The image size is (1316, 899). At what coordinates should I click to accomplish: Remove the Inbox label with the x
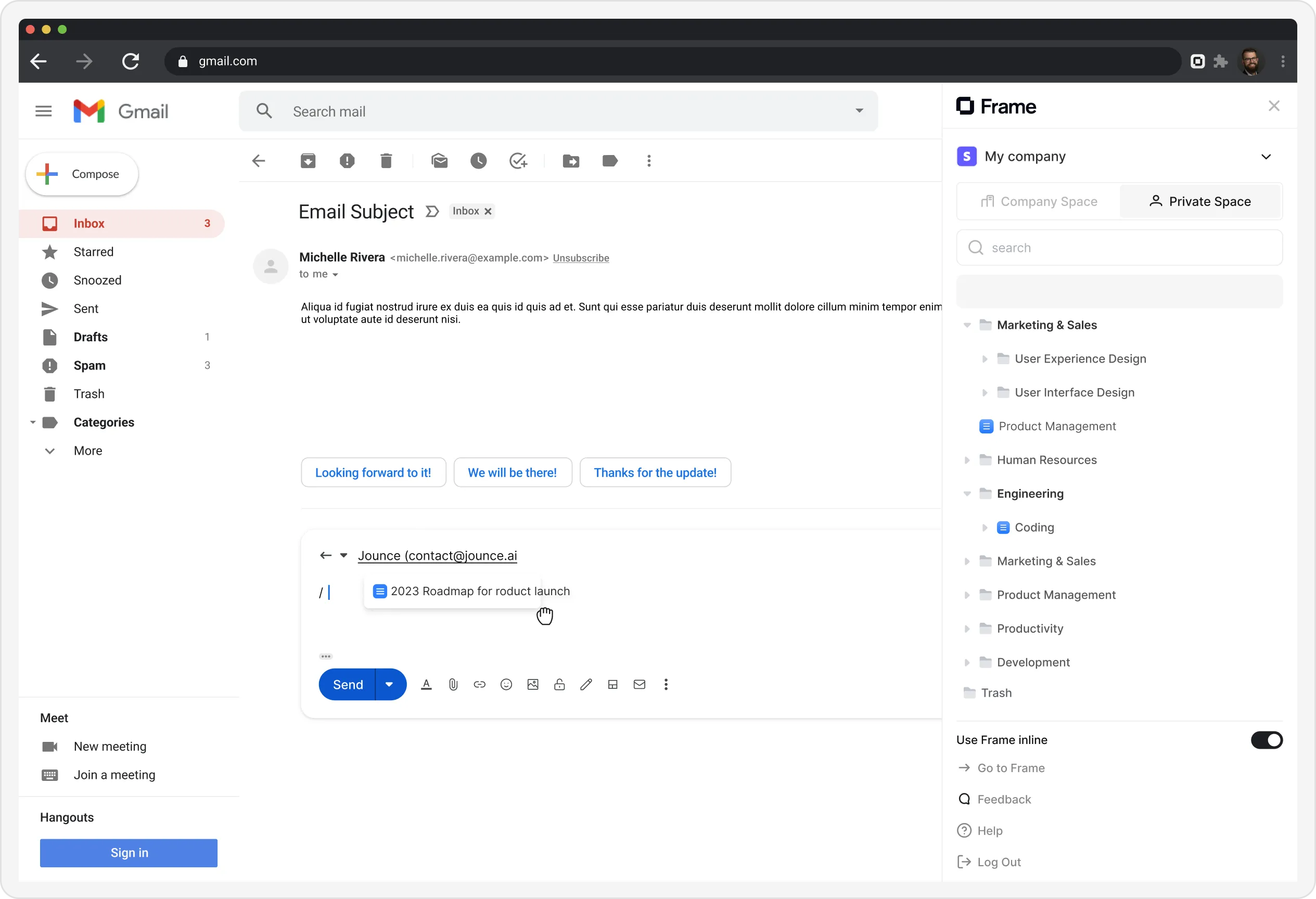pyautogui.click(x=488, y=211)
